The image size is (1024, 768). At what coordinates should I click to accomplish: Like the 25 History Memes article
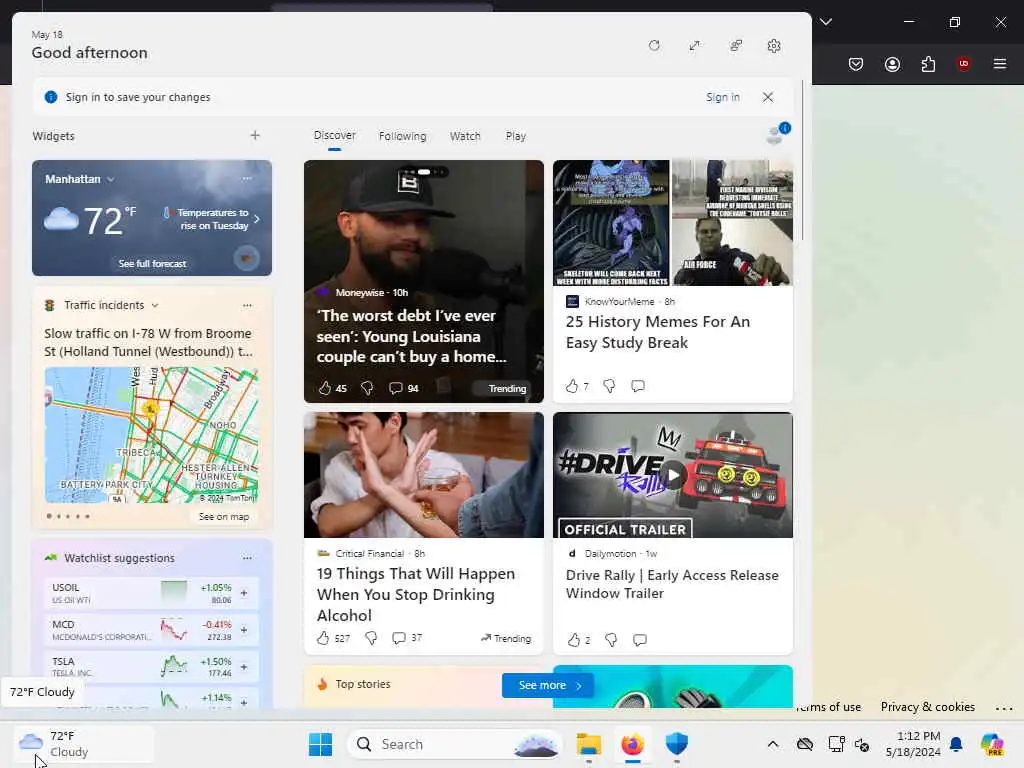point(572,386)
